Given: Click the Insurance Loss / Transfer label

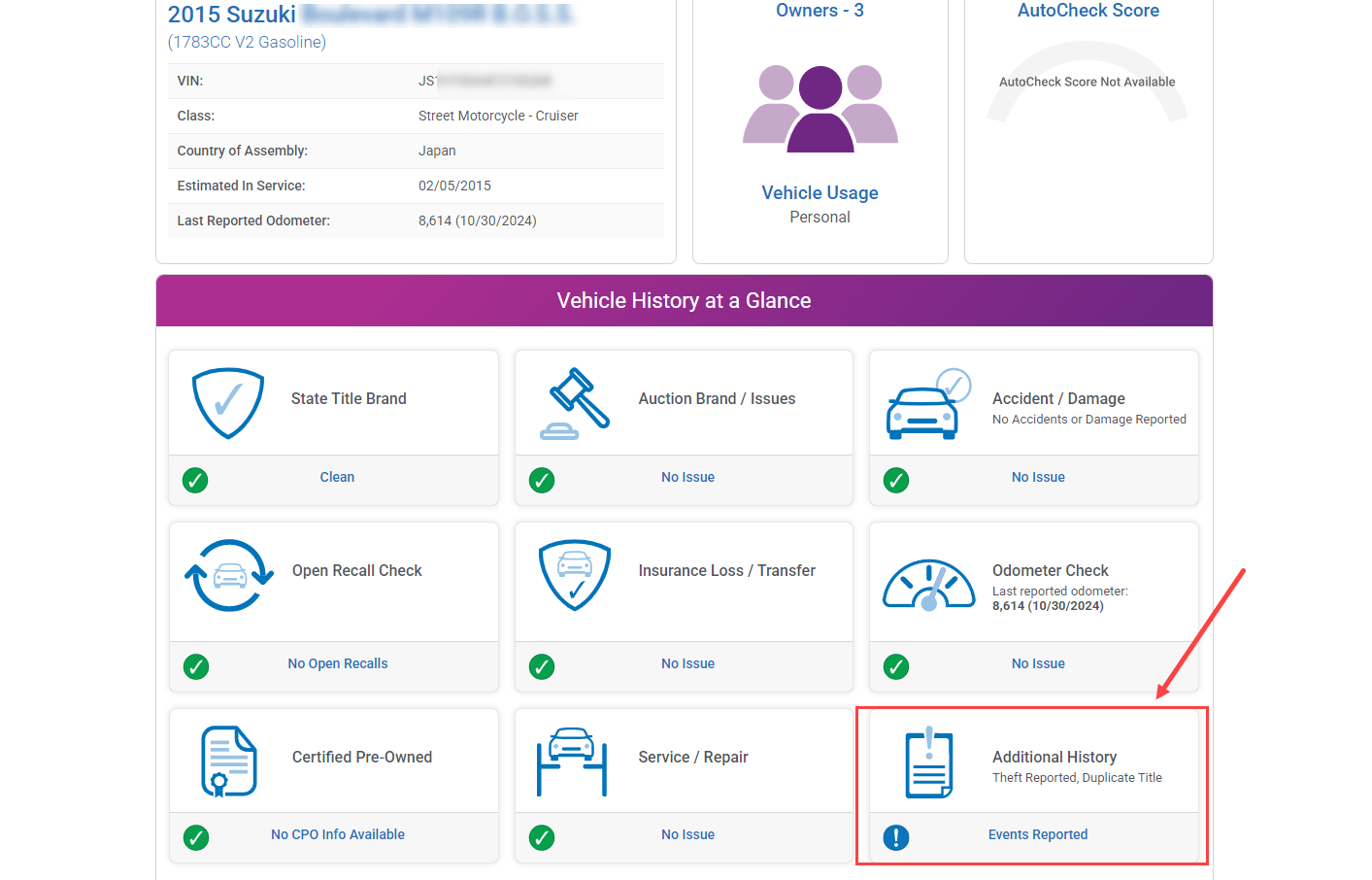Looking at the screenshot, I should 727,570.
